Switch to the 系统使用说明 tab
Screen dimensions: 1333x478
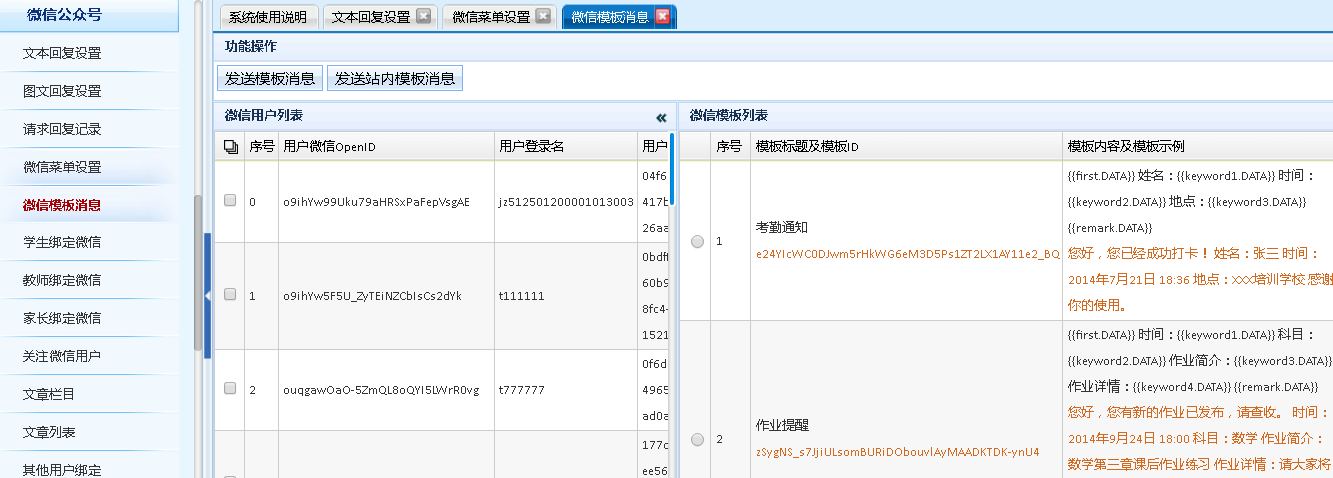pyautogui.click(x=267, y=17)
